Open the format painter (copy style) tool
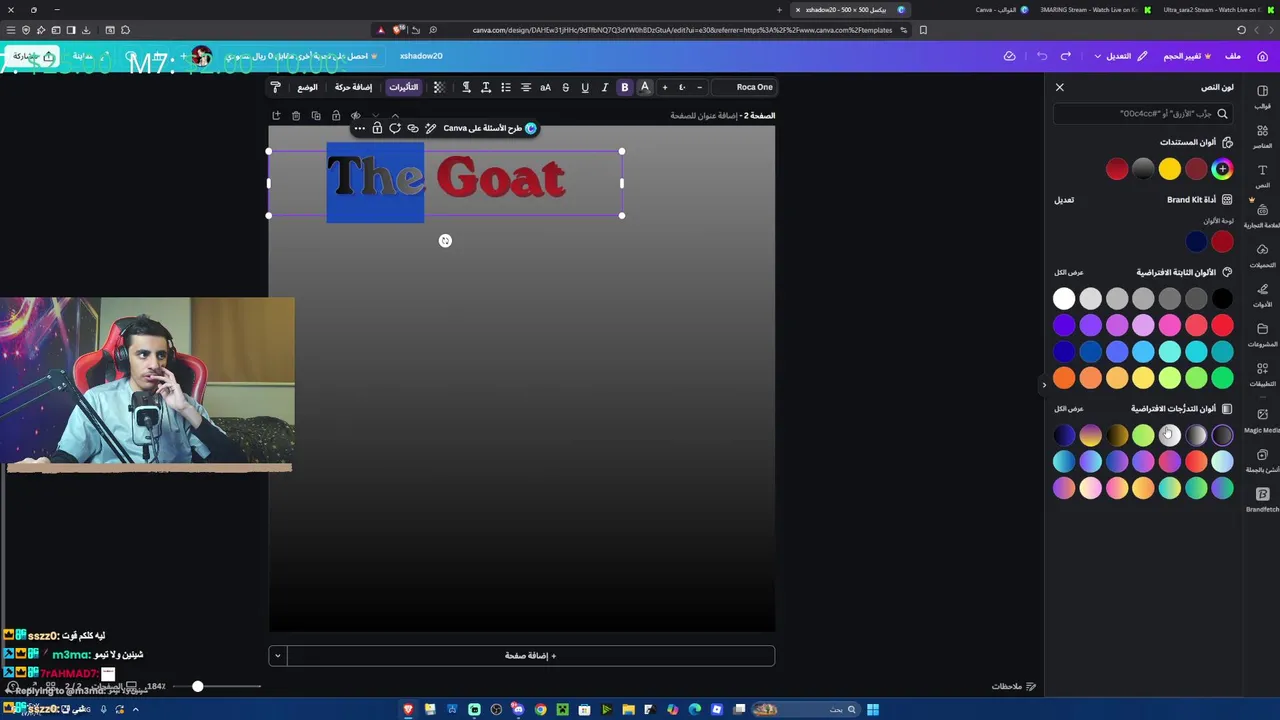 [x=276, y=87]
